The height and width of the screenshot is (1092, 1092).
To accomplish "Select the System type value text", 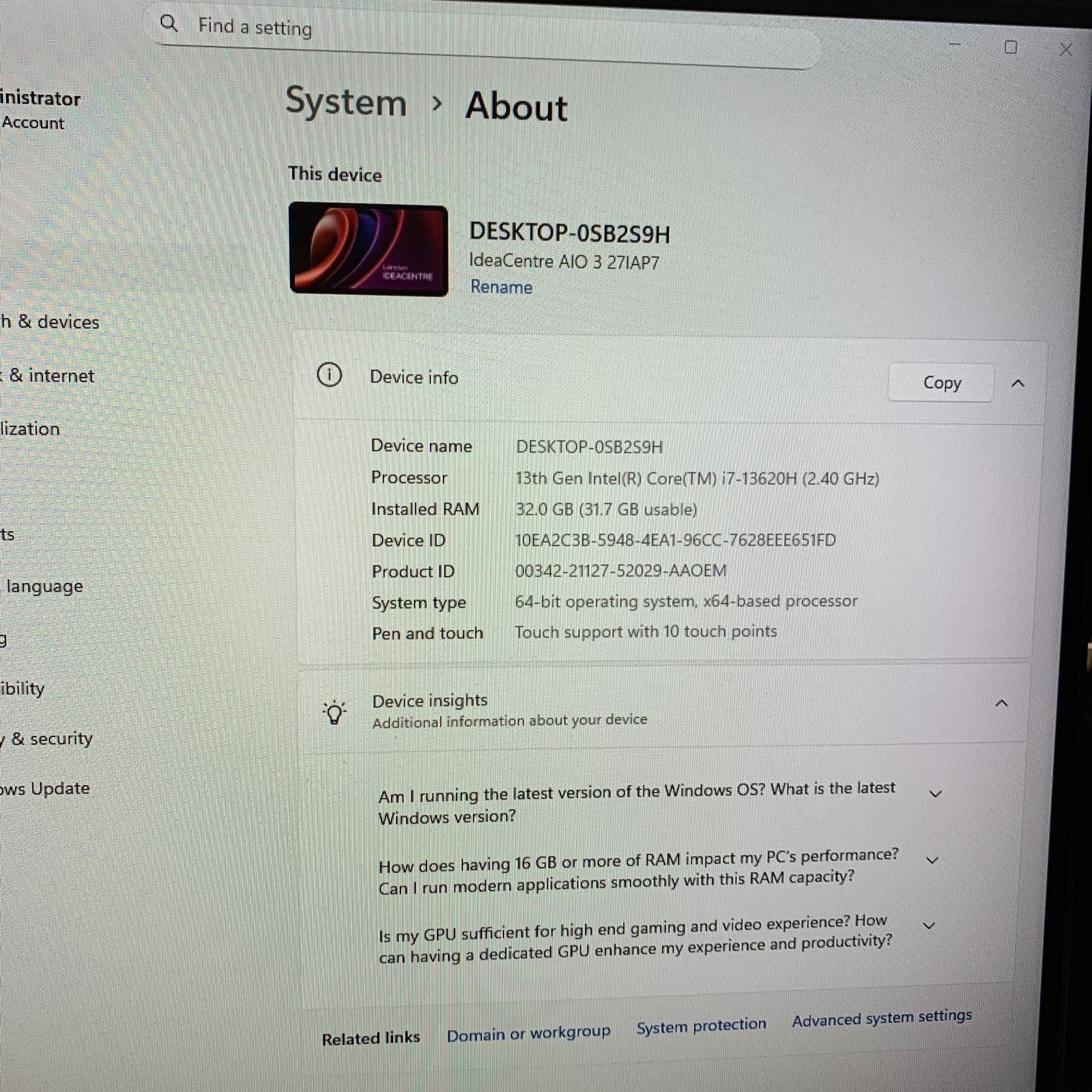I will pyautogui.click(x=686, y=601).
